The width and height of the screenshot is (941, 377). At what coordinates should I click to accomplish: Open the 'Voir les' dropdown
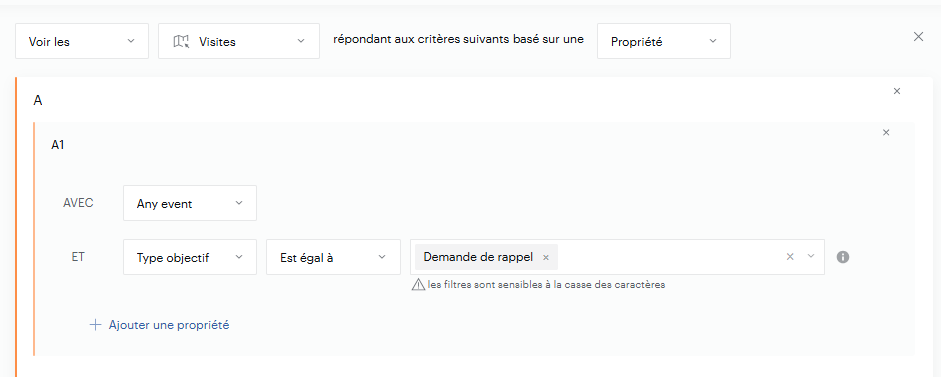point(82,41)
